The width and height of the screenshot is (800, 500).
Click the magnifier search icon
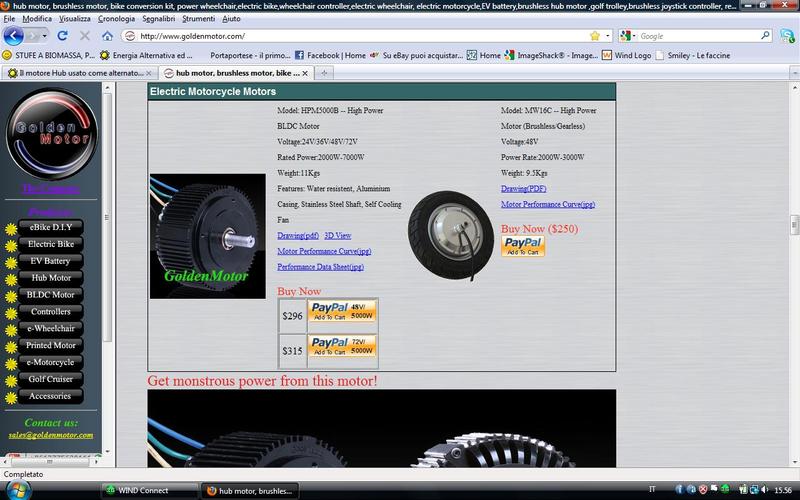(765, 36)
